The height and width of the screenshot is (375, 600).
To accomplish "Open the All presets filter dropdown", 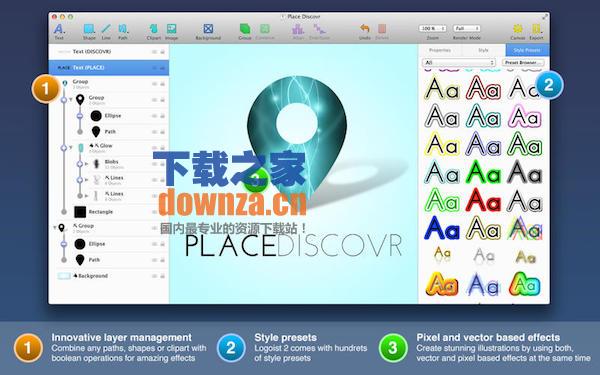I will click(458, 62).
